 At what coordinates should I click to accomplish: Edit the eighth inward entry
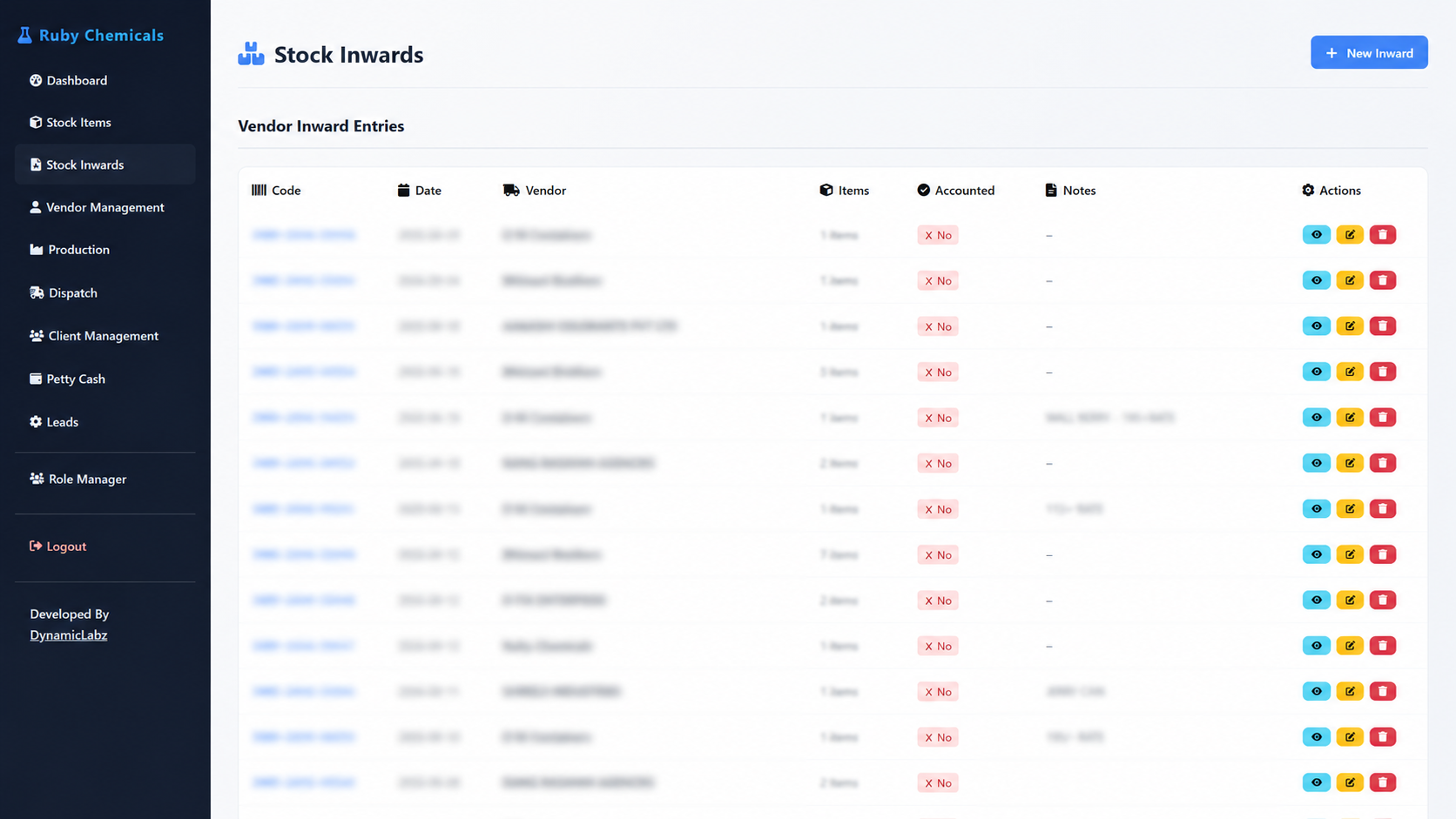(x=1350, y=554)
